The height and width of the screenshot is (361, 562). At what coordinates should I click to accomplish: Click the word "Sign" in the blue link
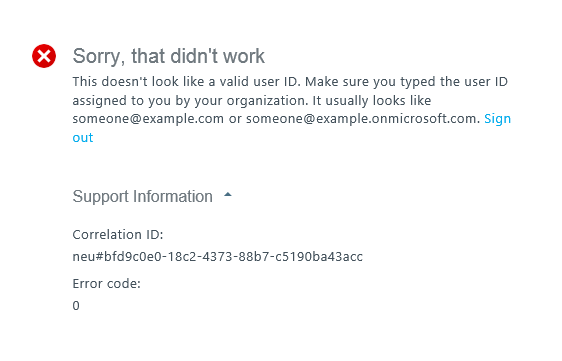pyautogui.click(x=497, y=119)
